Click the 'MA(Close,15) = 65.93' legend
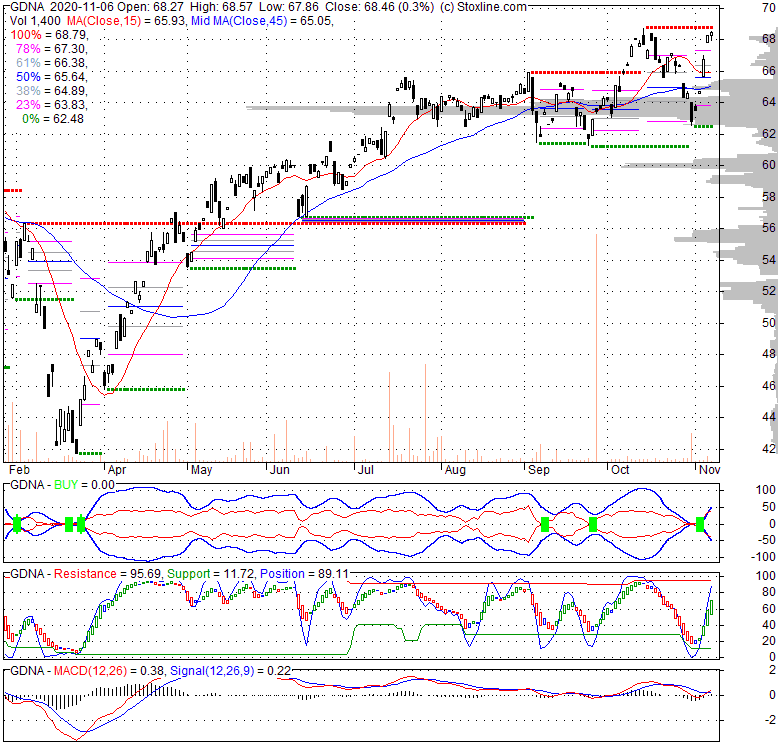Image resolution: width=780 pixels, height=745 pixels. 126,21
